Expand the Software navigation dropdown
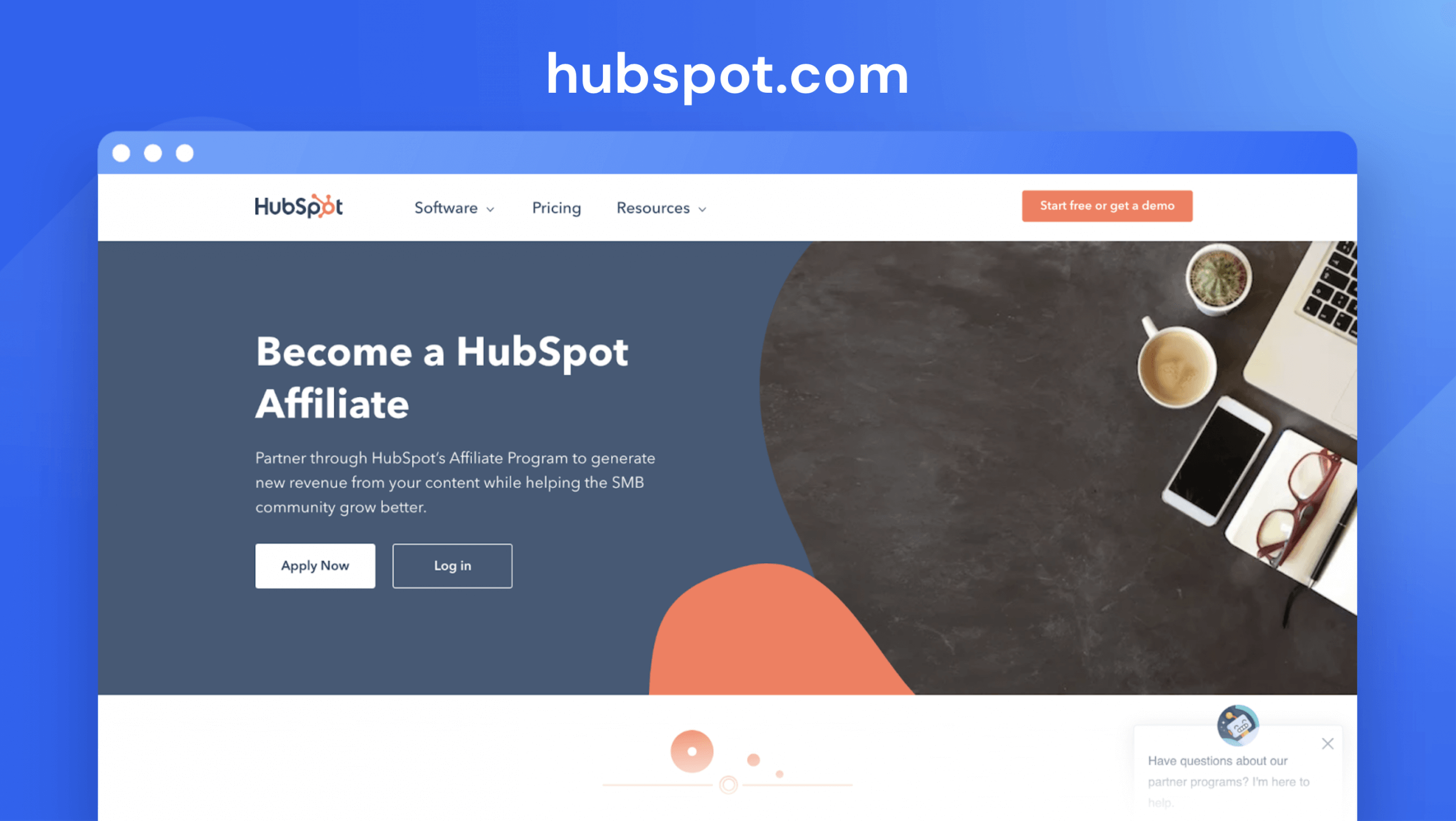 pyautogui.click(x=452, y=208)
